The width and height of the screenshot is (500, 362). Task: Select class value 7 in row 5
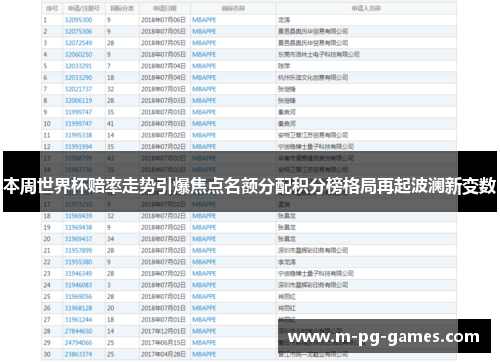click(109, 66)
